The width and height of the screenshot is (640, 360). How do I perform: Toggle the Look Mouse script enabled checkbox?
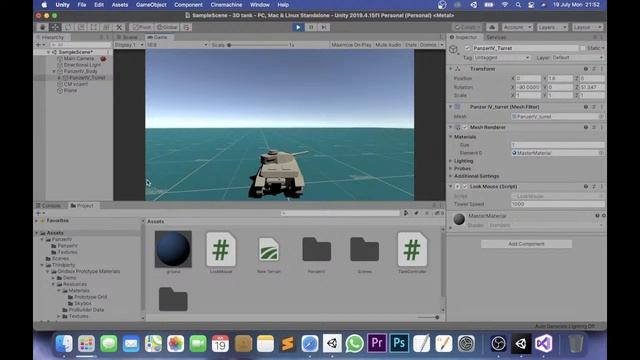[465, 187]
